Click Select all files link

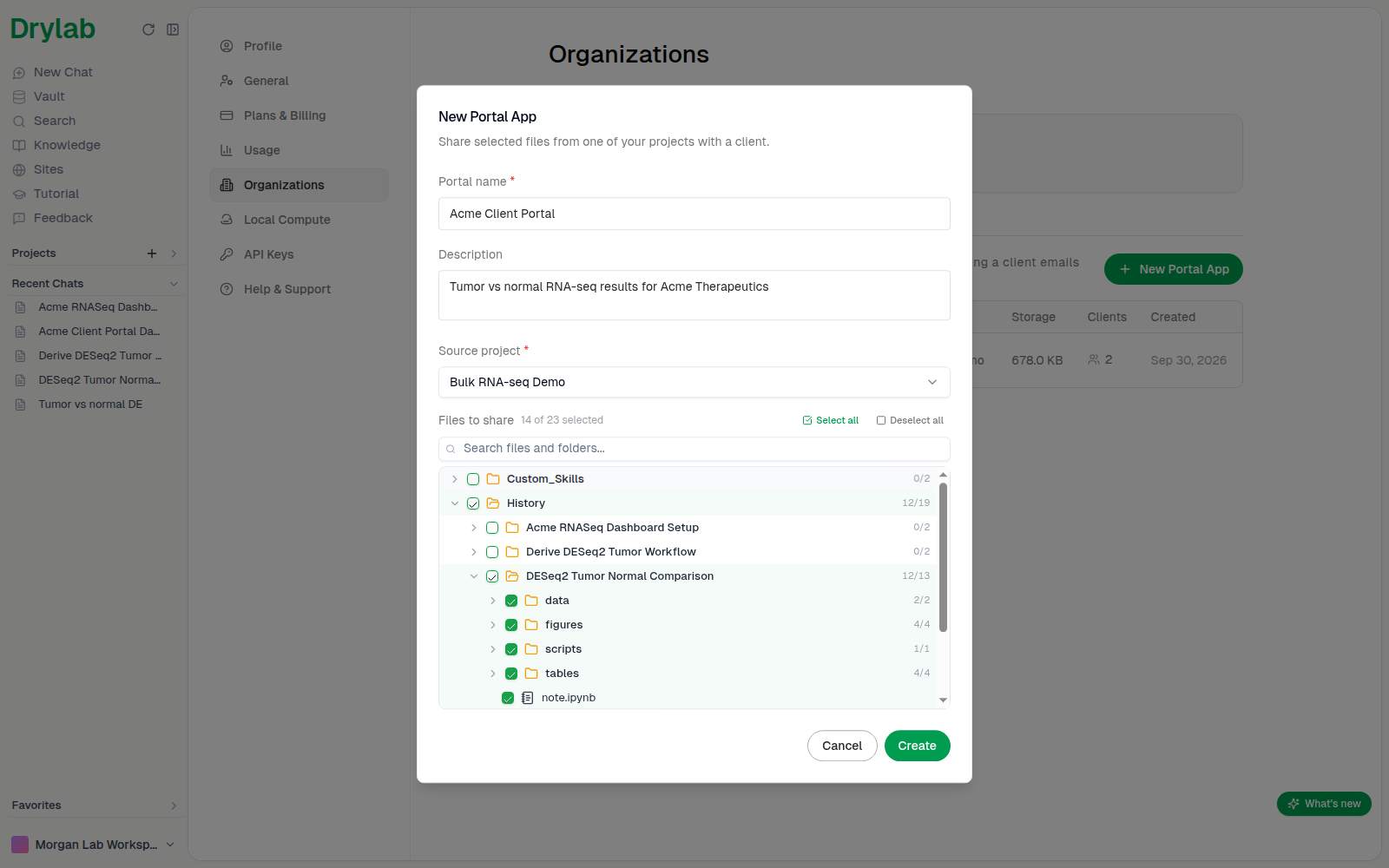coord(831,420)
